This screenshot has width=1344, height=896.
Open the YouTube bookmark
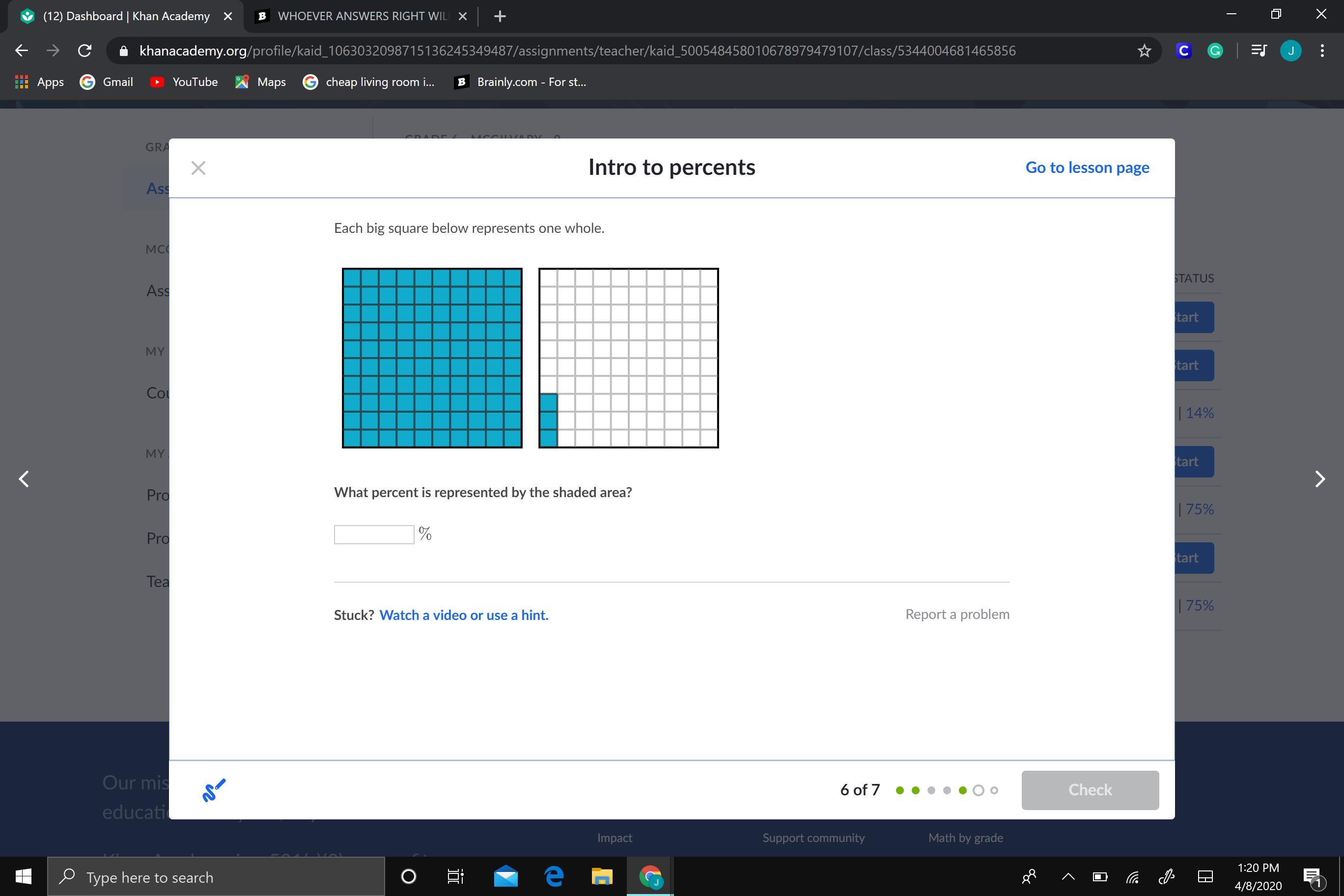(184, 82)
